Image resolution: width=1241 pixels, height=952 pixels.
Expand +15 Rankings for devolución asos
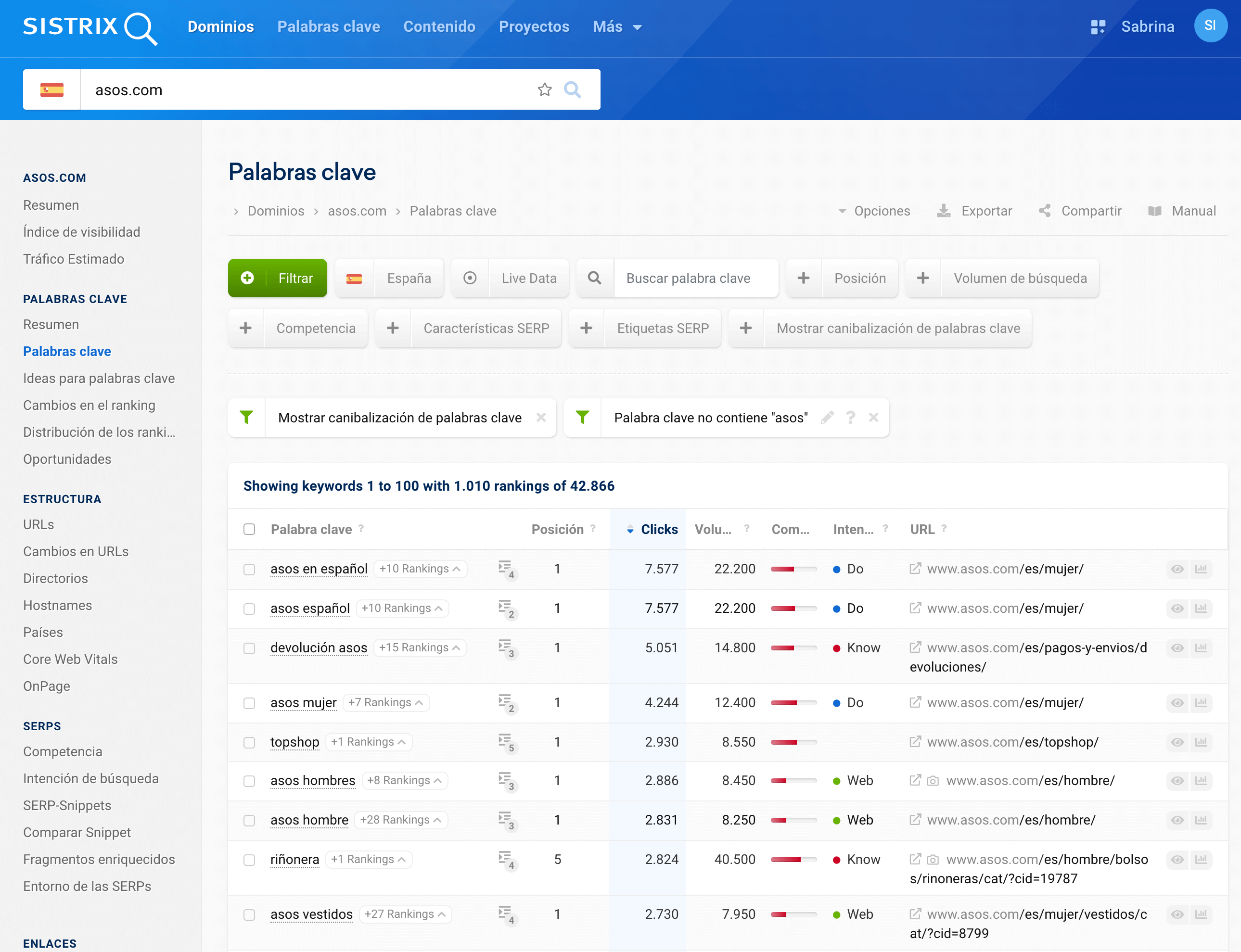[420, 647]
